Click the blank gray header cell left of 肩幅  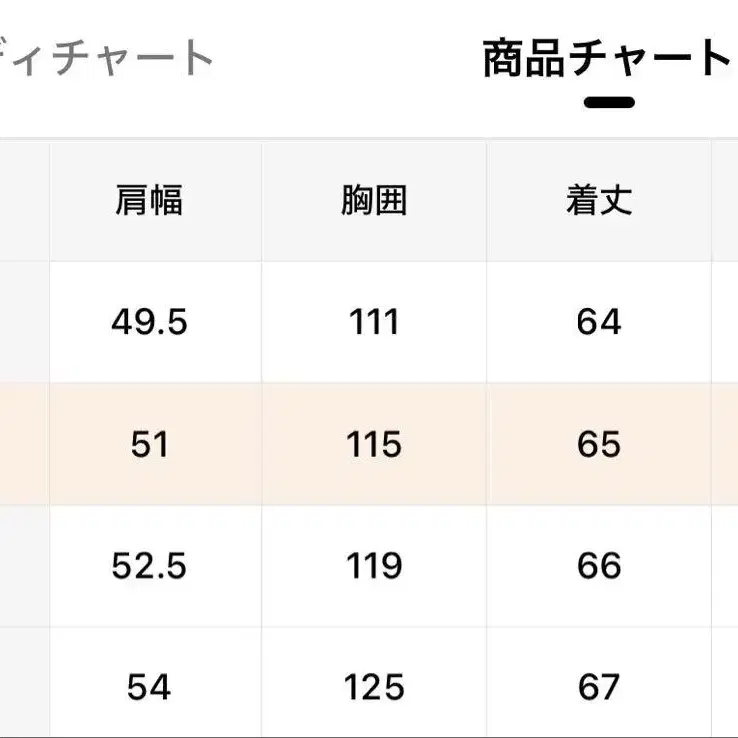[24, 201]
